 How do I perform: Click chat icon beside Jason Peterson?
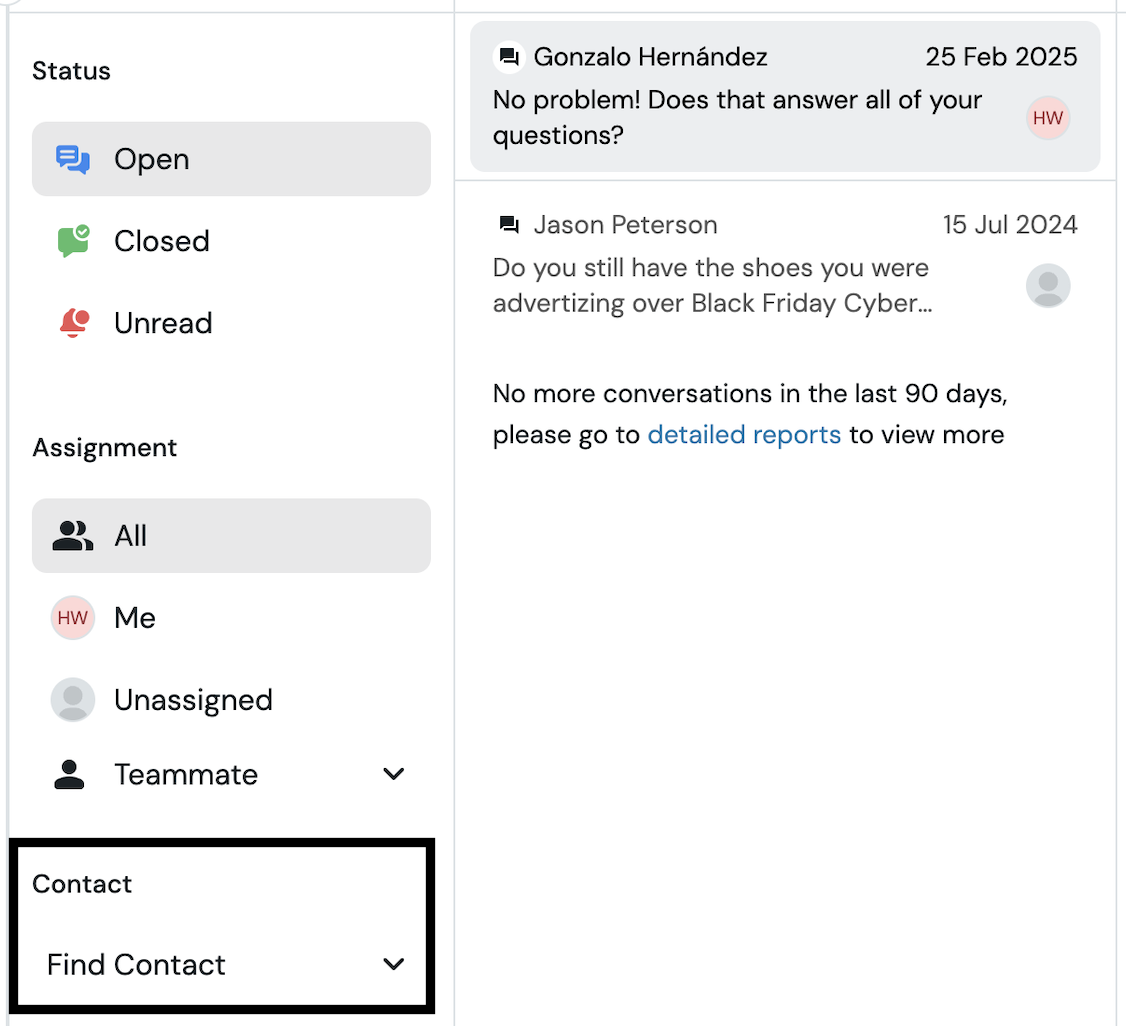509,225
